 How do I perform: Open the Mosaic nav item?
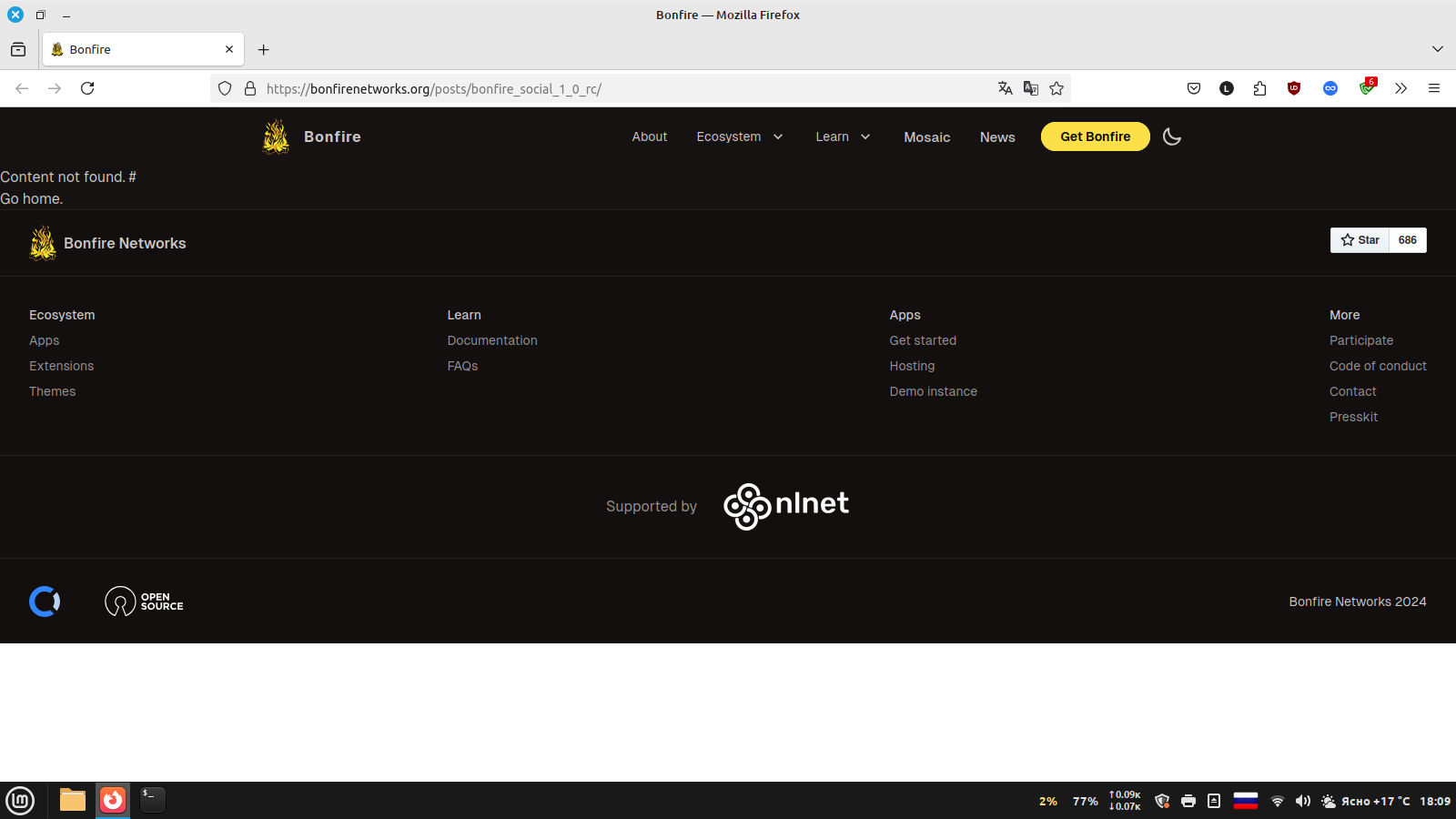[926, 137]
